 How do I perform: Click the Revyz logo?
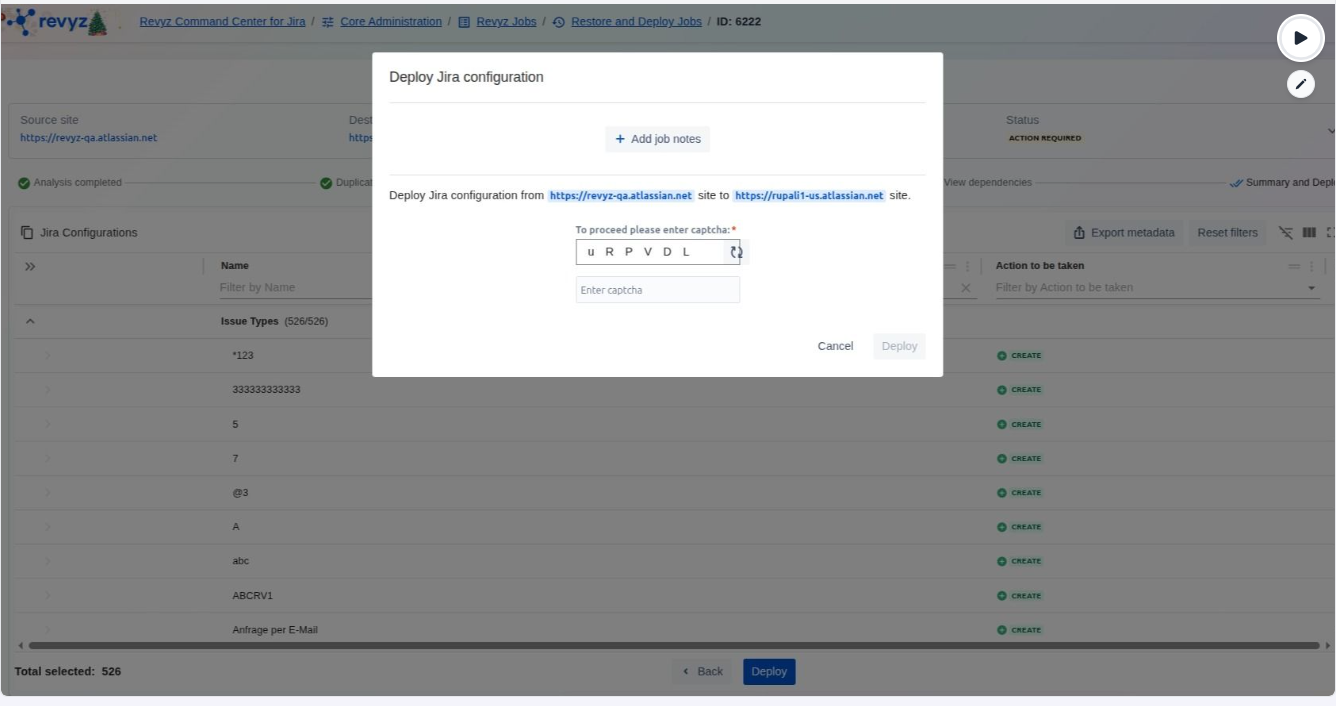pos(62,22)
